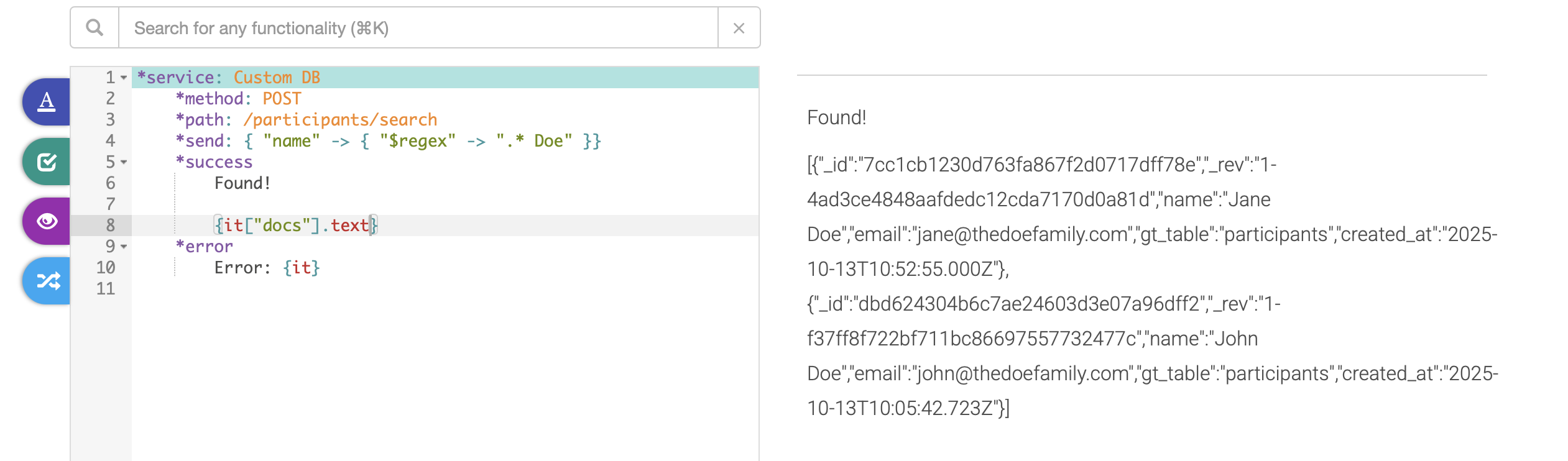The height and width of the screenshot is (461, 1568).
Task: Click the search magnifier icon
Action: point(94,27)
